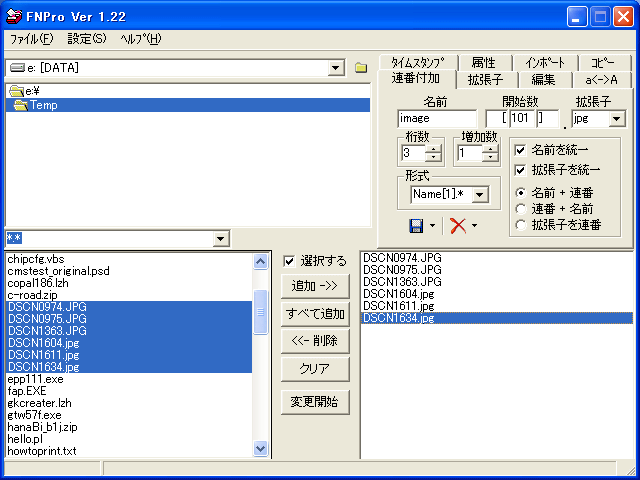Image resolution: width=640 pixels, height=480 pixels.
Task: Increase the 桁数 spinner value
Action: pyautogui.click(x=434, y=149)
